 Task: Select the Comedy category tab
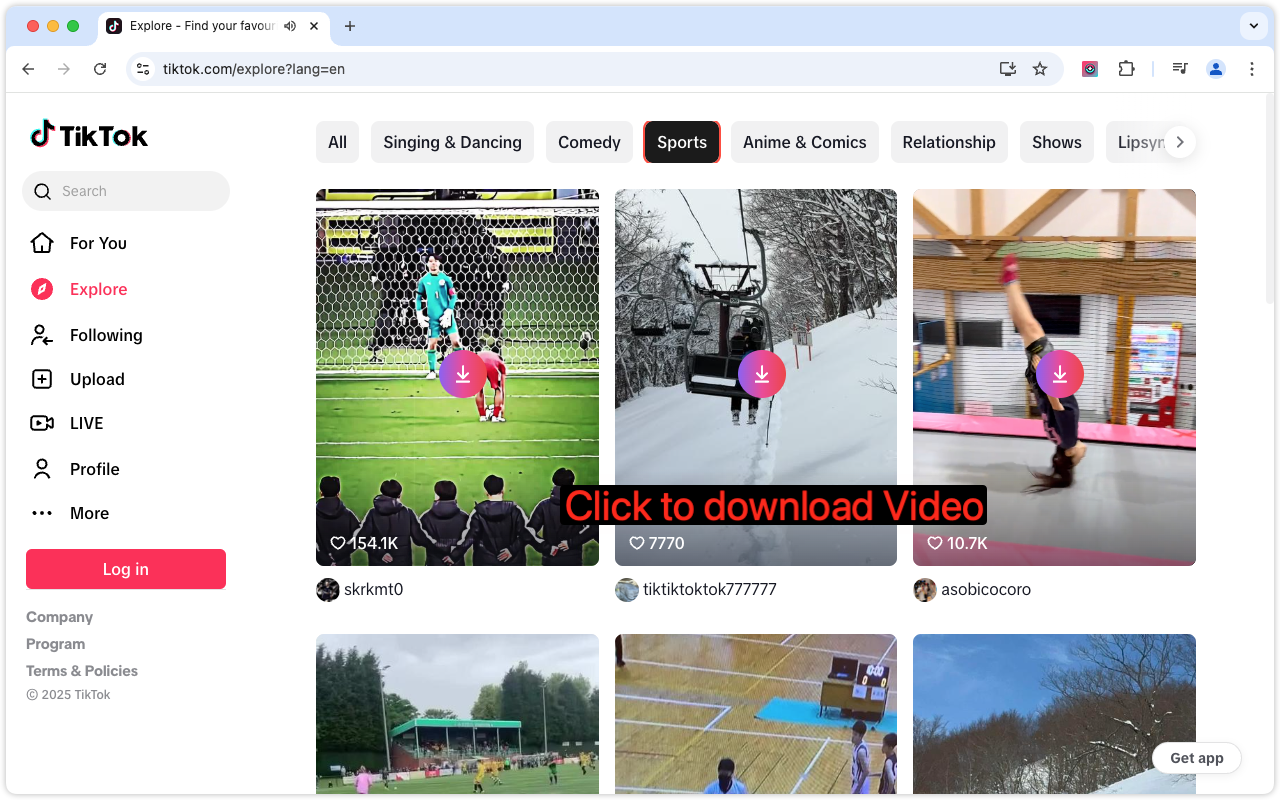point(589,141)
